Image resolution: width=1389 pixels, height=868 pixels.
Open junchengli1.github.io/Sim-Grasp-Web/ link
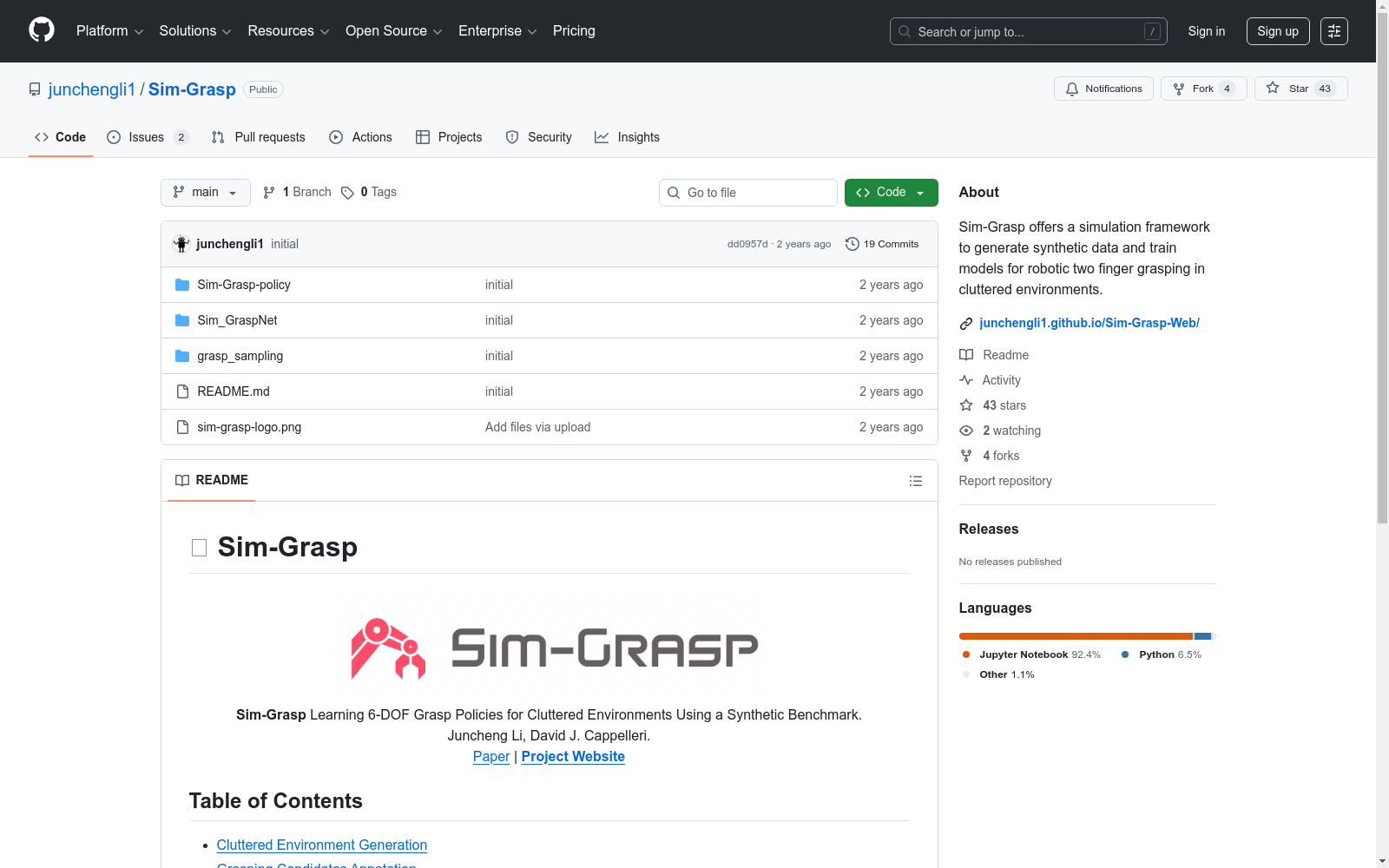coord(1089,323)
